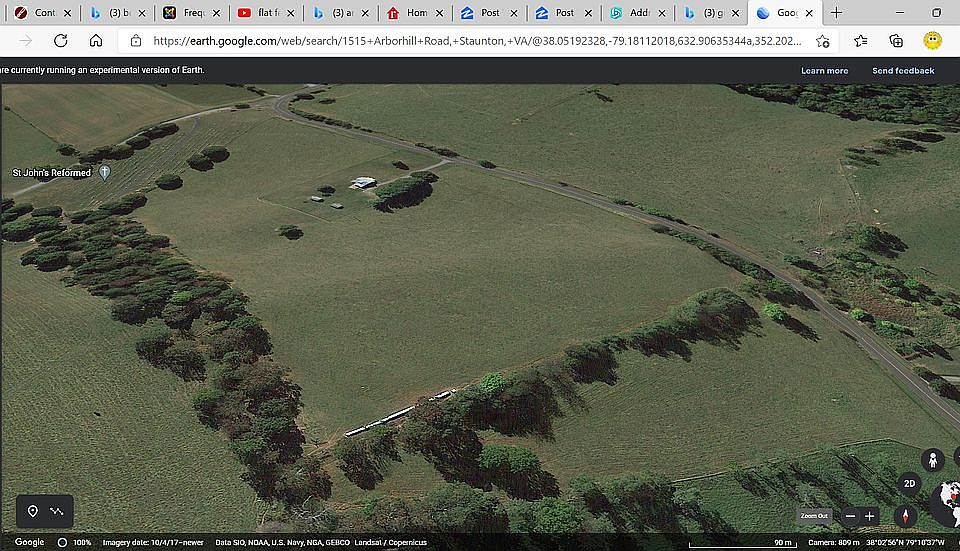Activate the Pegman Street View icon
The width and height of the screenshot is (960, 551).
tap(932, 460)
